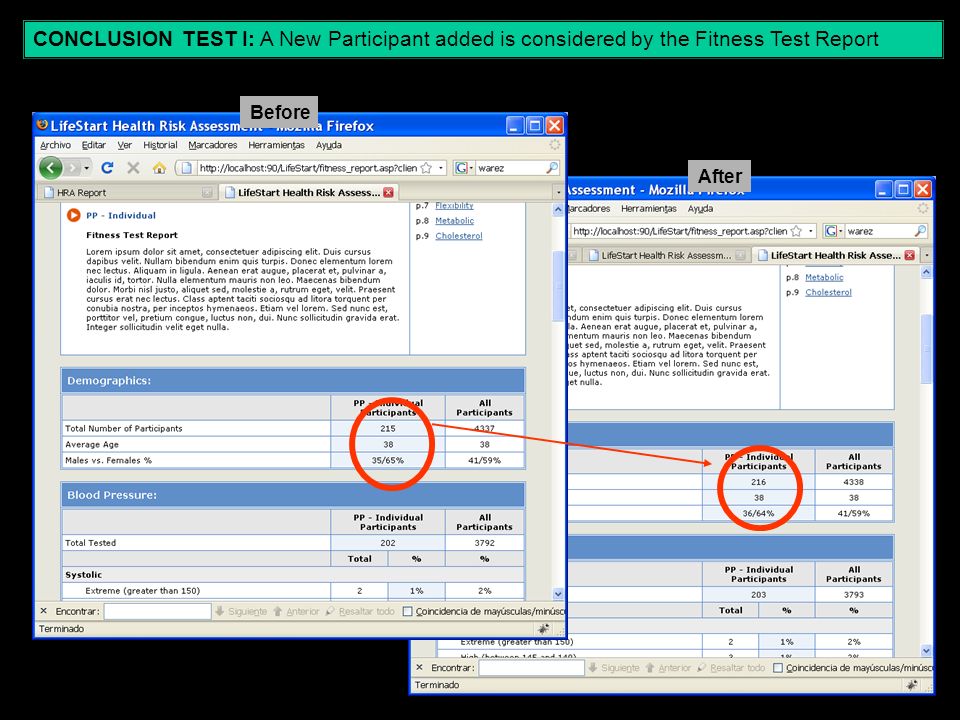Click Stop loading X in Before window
Screen dimensions: 960x720
coord(133,168)
